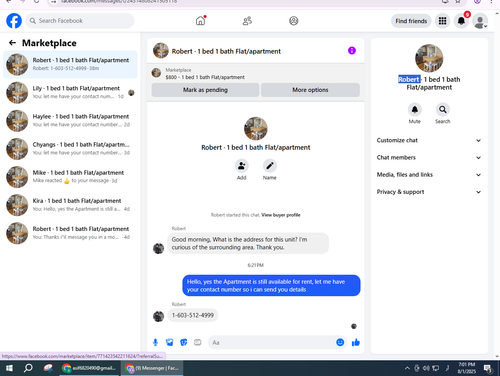Open Windows taskbar search
This screenshot has height=376, width=500.
tap(28, 368)
